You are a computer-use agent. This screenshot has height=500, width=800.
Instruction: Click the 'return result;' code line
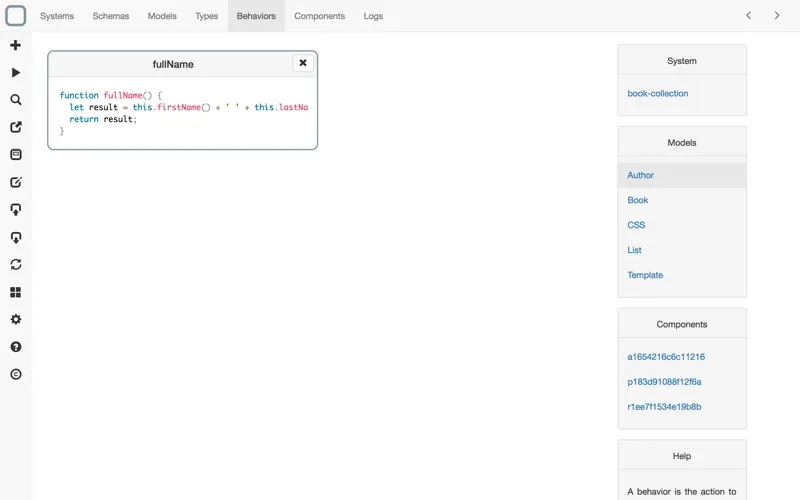click(x=103, y=119)
